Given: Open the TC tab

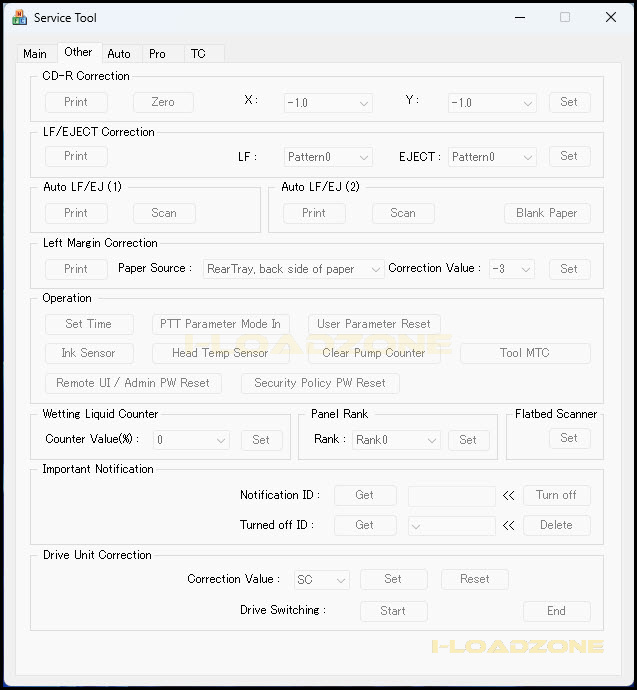Looking at the screenshot, I should pos(198,54).
